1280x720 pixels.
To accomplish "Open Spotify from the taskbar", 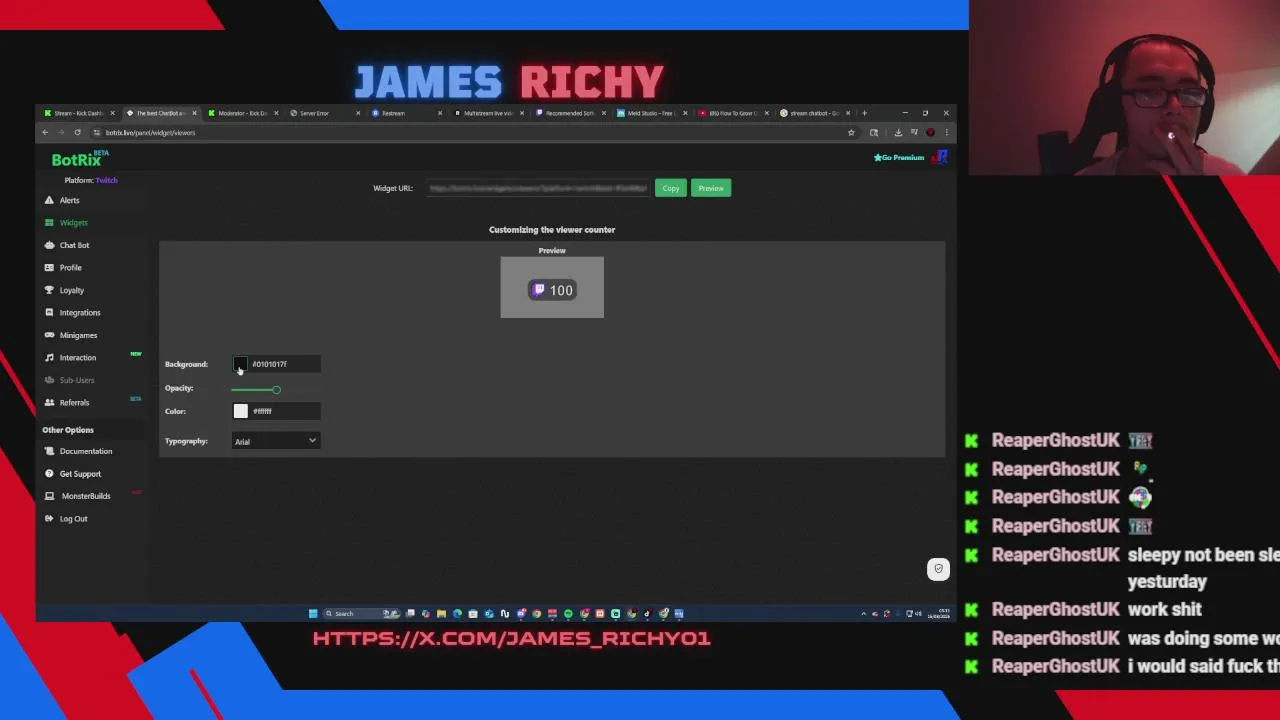I will 568,614.
